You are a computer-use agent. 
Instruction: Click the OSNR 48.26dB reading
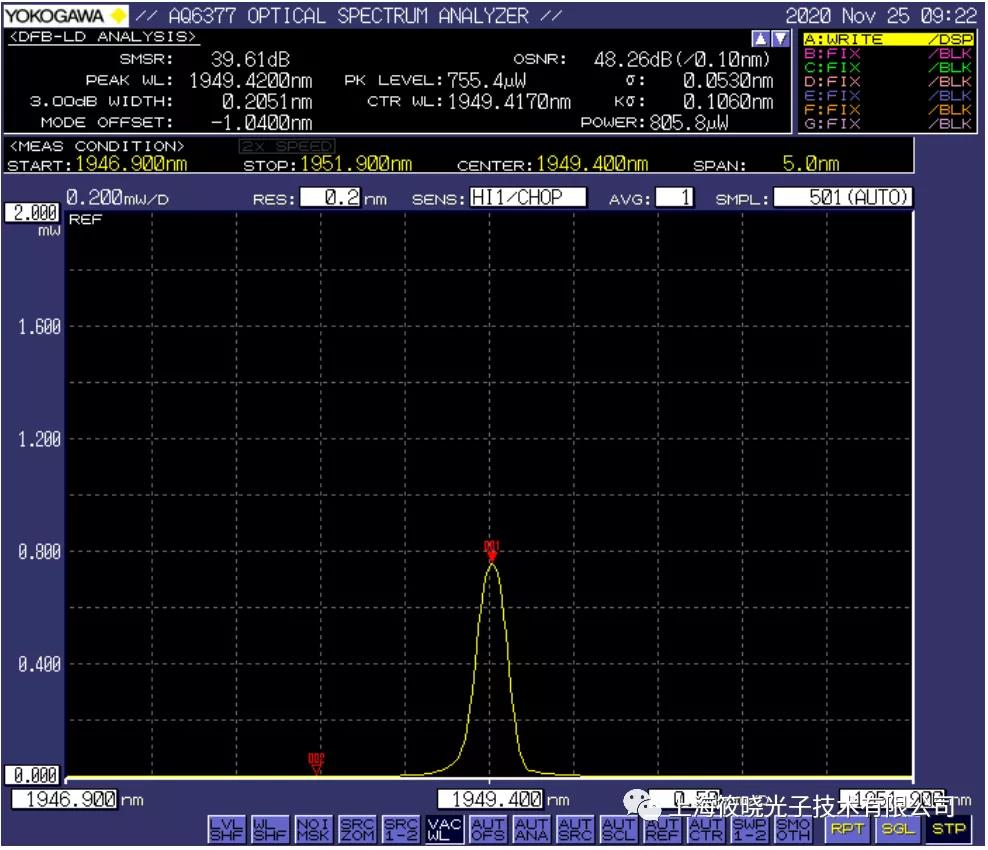tap(682, 60)
